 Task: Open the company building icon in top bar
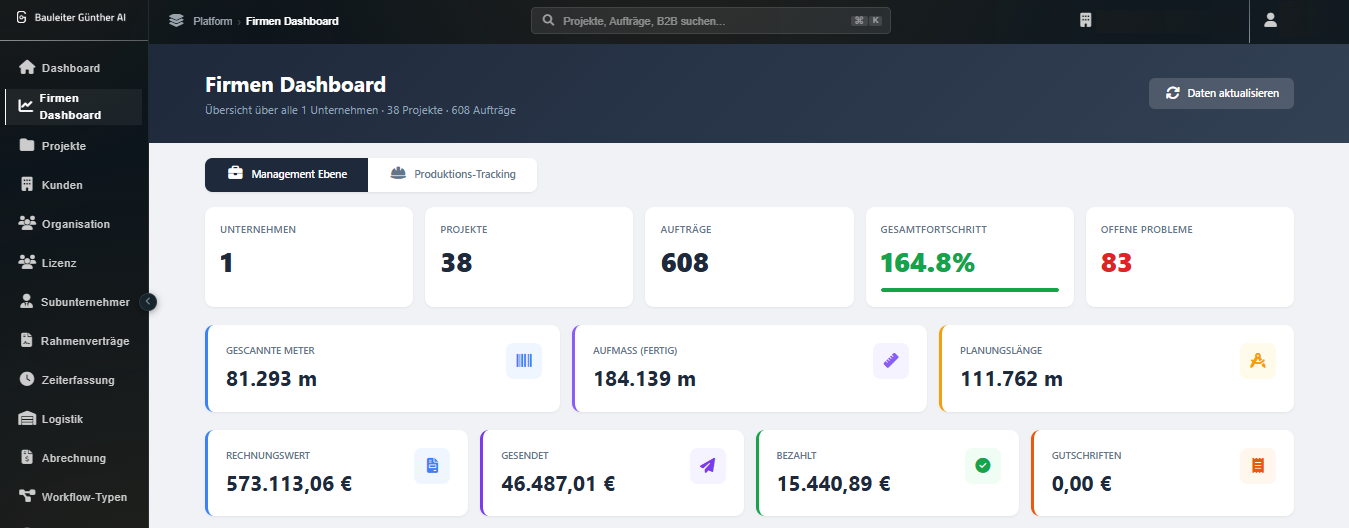pyautogui.click(x=1085, y=20)
